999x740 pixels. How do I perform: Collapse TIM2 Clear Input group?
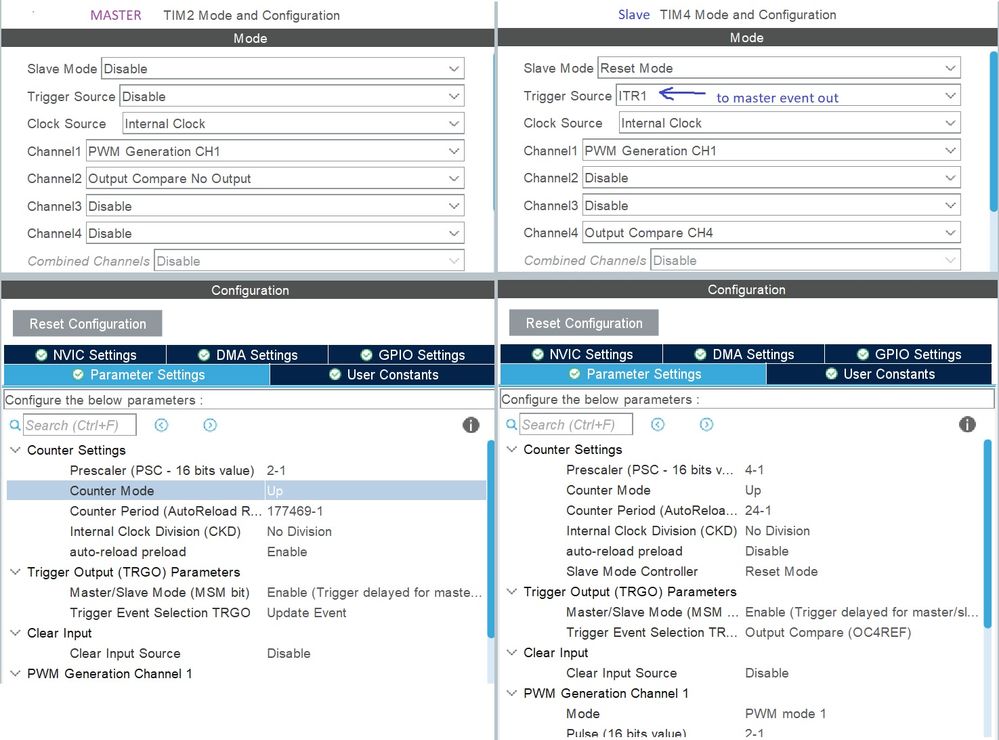pos(15,633)
